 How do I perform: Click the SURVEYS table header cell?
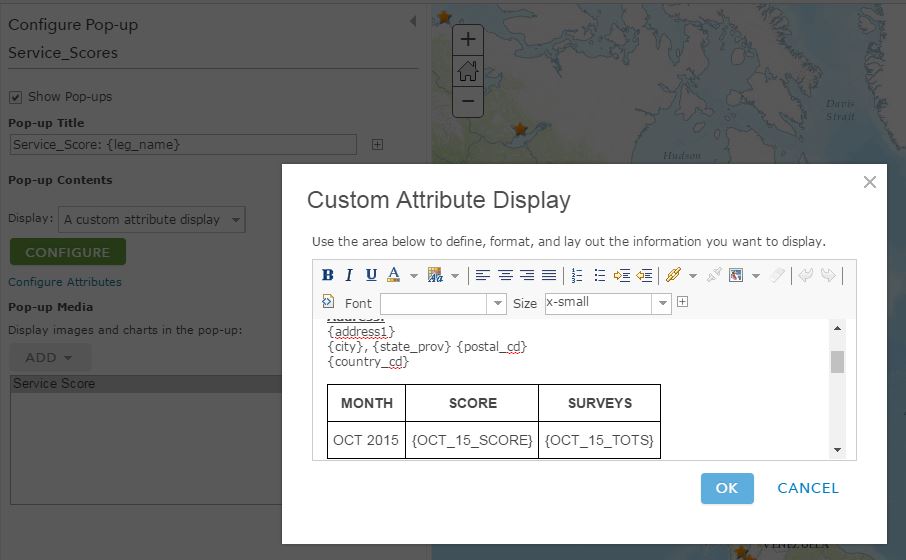[599, 403]
